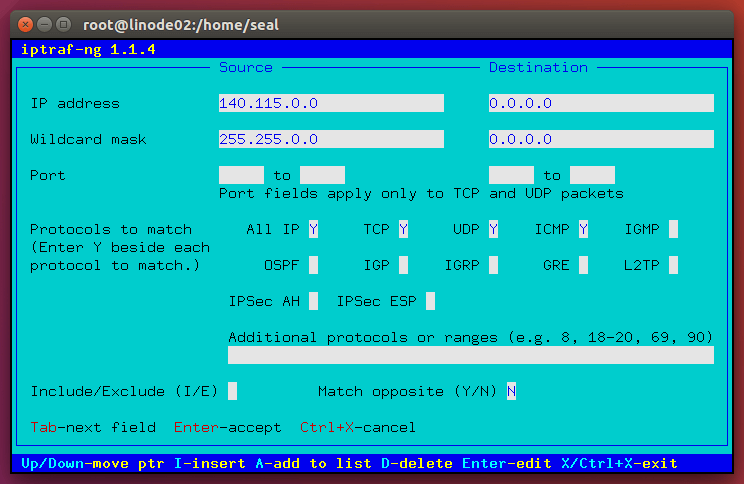The image size is (744, 484).
Task: Enable the IGMP protocol match box
Action: point(673,229)
